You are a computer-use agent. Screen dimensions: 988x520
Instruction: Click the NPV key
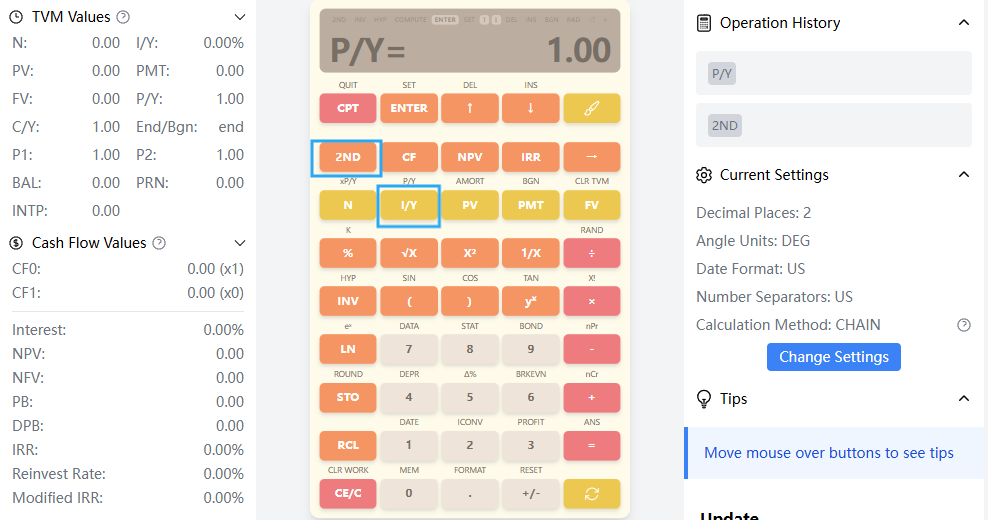(469, 157)
